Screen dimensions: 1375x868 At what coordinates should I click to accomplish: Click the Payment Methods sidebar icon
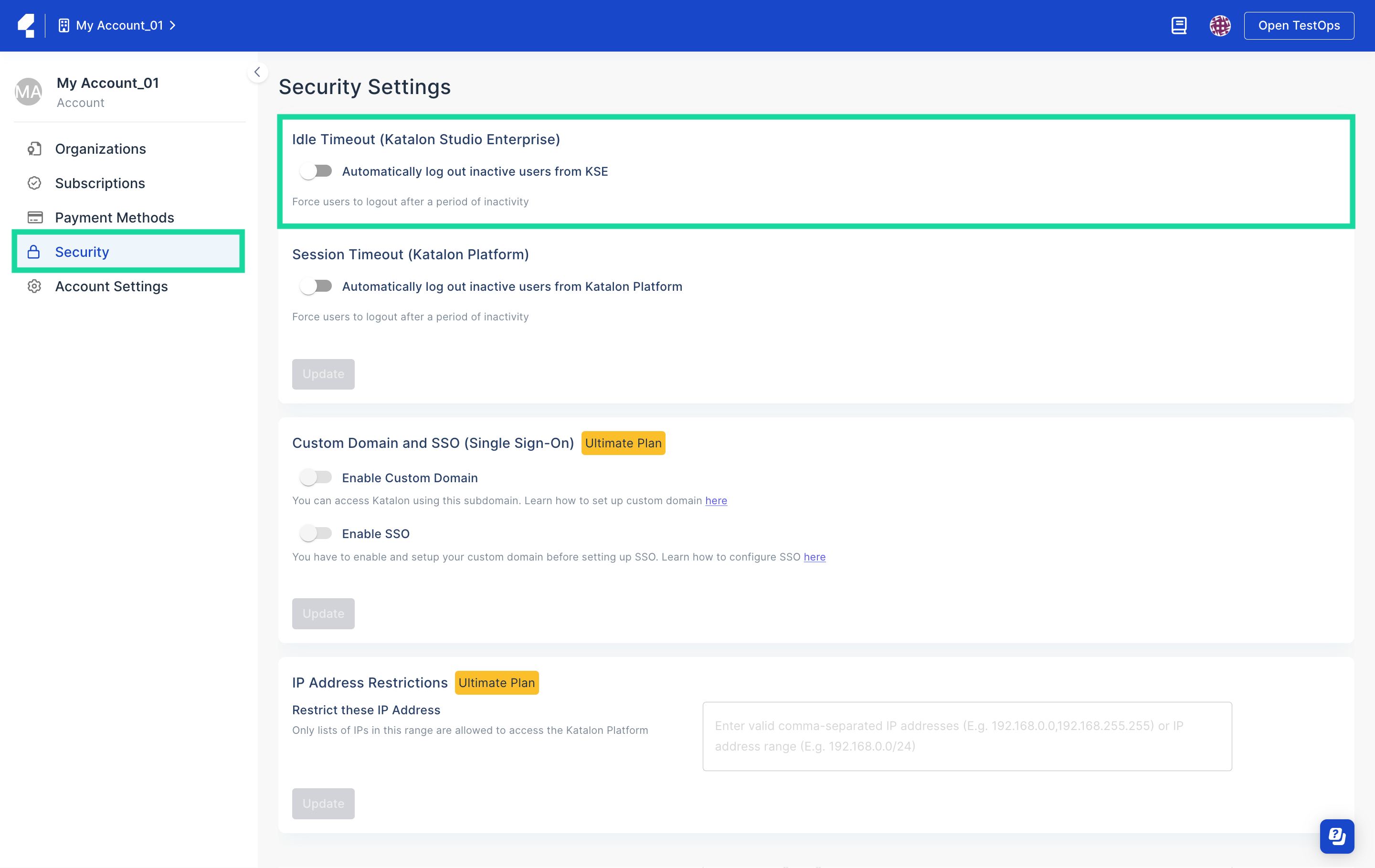tap(35, 217)
